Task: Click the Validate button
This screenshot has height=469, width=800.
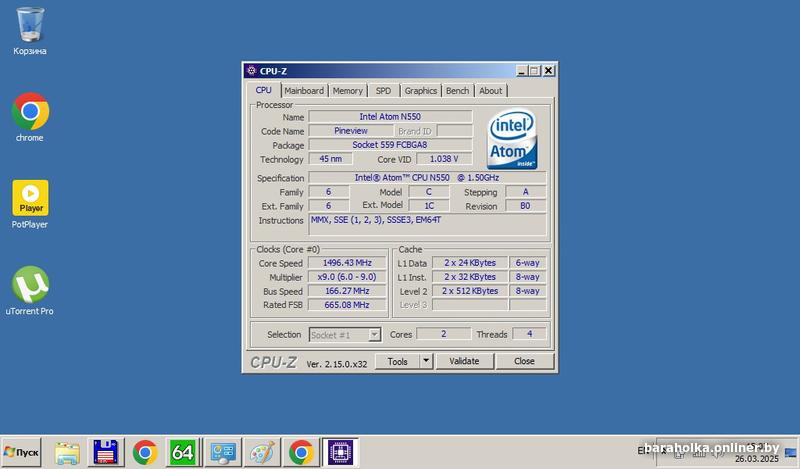Action: tap(464, 361)
